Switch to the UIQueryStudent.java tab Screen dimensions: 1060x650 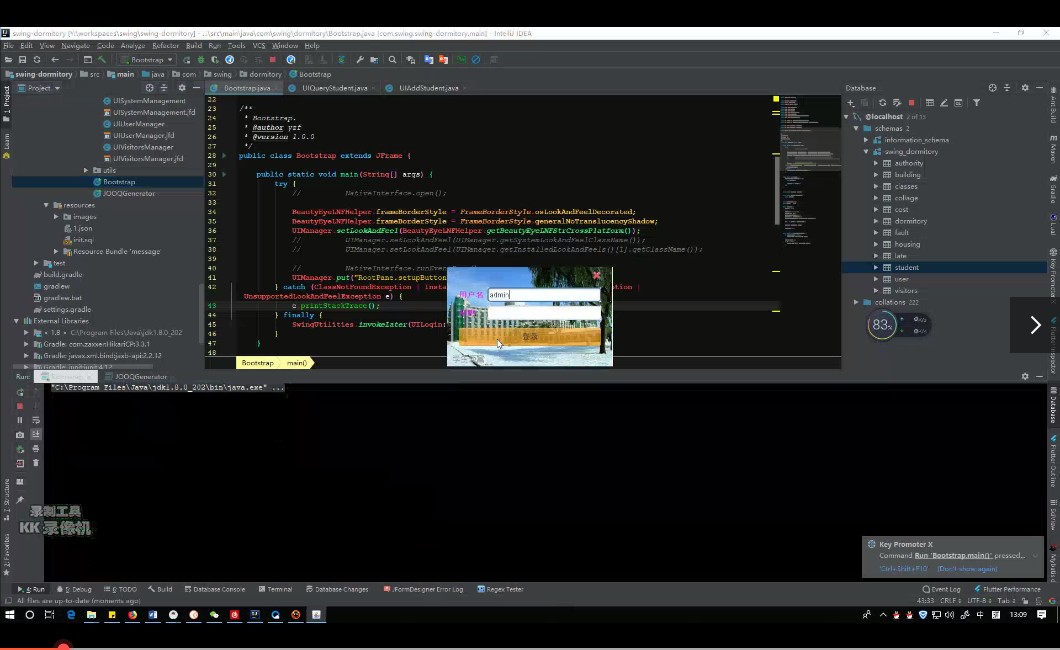334,88
